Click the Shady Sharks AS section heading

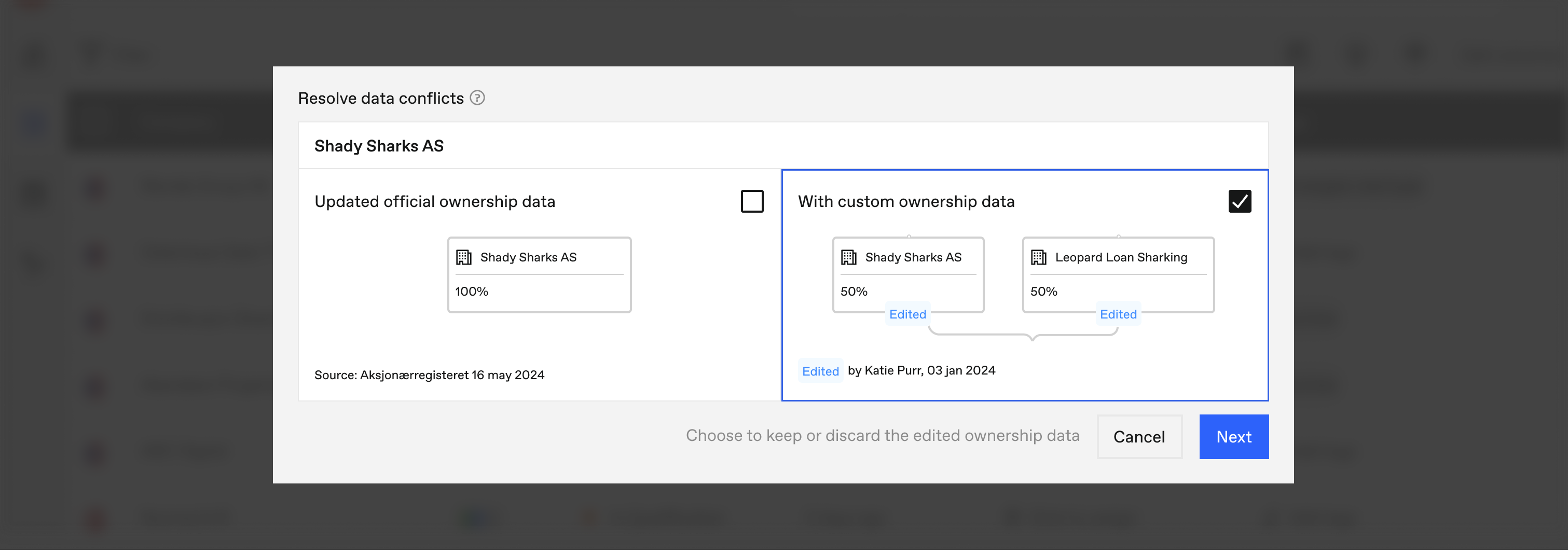tap(379, 146)
